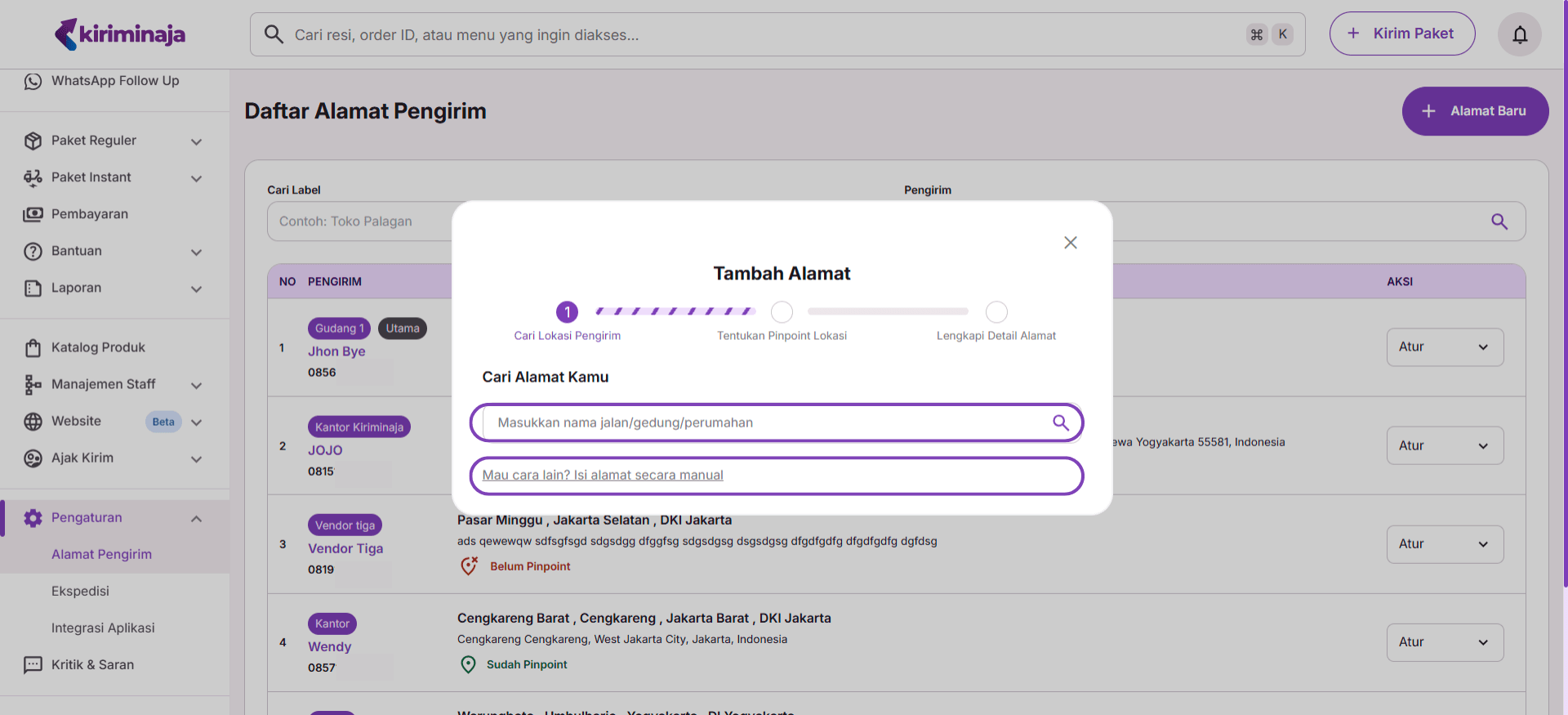Click the notification bell icon
The image size is (1568, 715).
coord(1519,34)
